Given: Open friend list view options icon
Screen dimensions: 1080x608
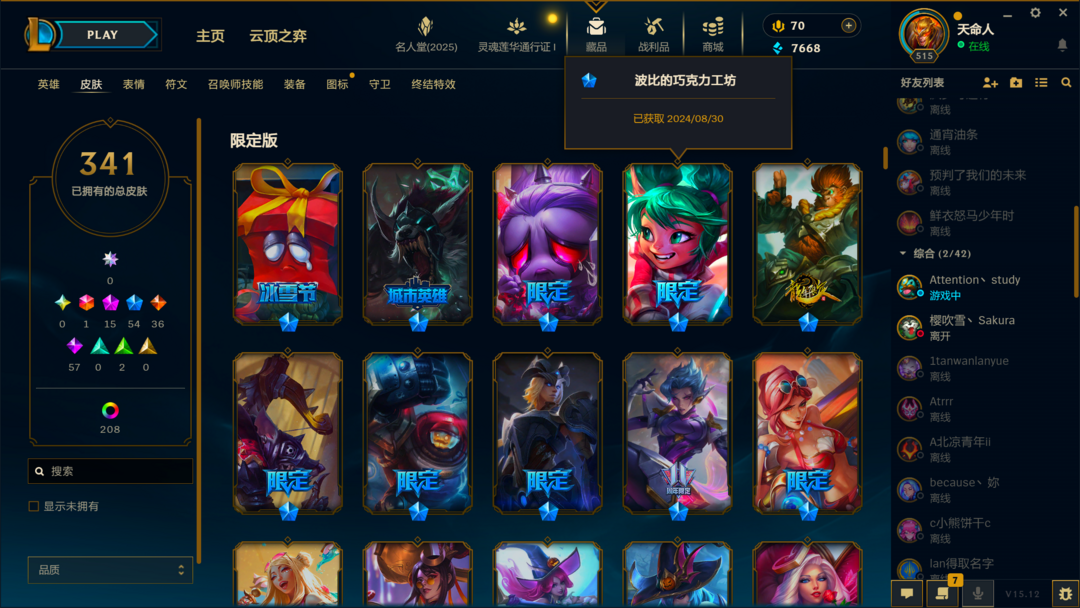Looking at the screenshot, I should click(x=1041, y=83).
